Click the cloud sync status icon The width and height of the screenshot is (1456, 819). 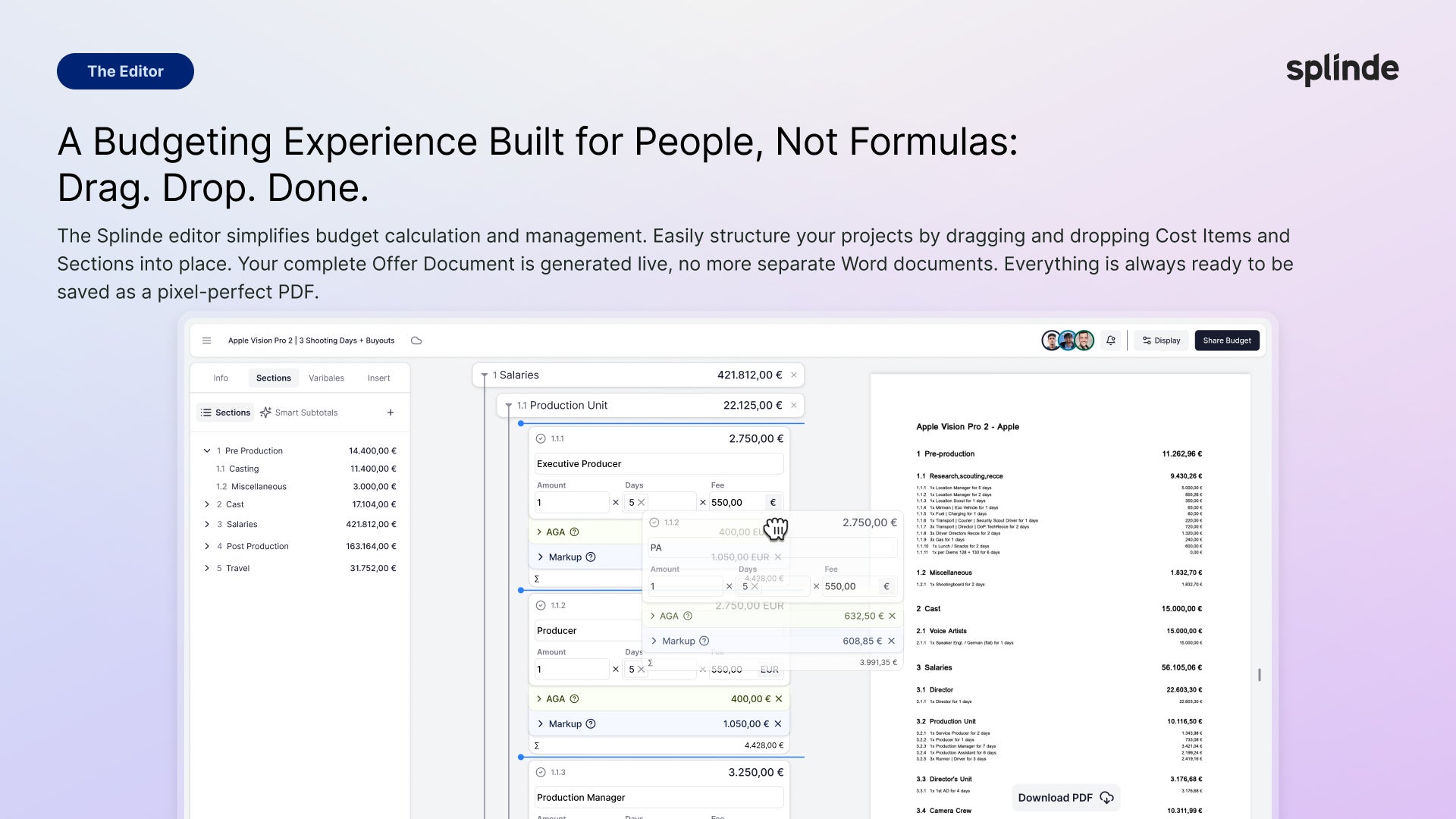tap(416, 340)
